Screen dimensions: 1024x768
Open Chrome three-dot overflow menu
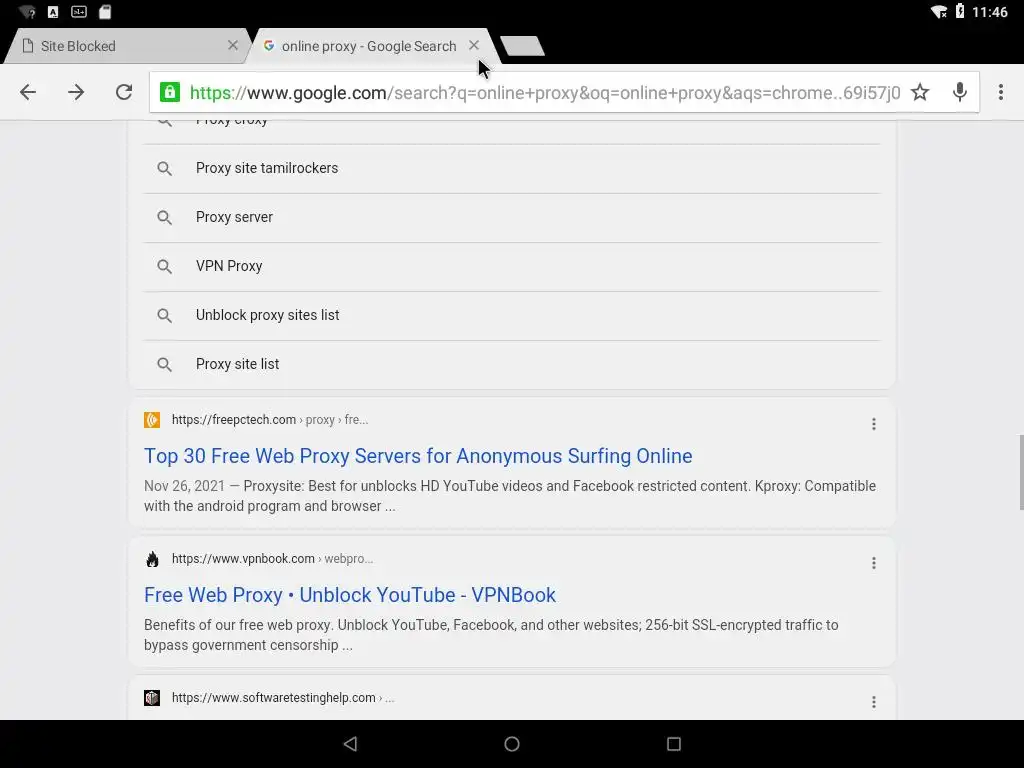click(x=1000, y=92)
